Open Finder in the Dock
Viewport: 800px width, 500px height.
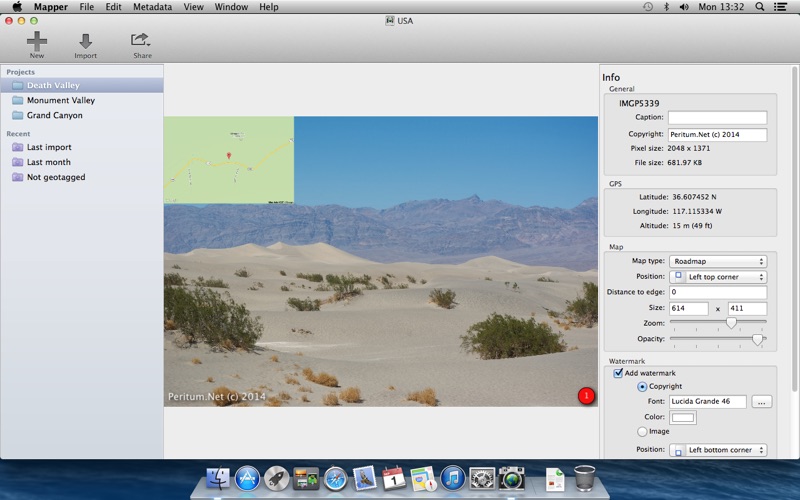click(218, 479)
